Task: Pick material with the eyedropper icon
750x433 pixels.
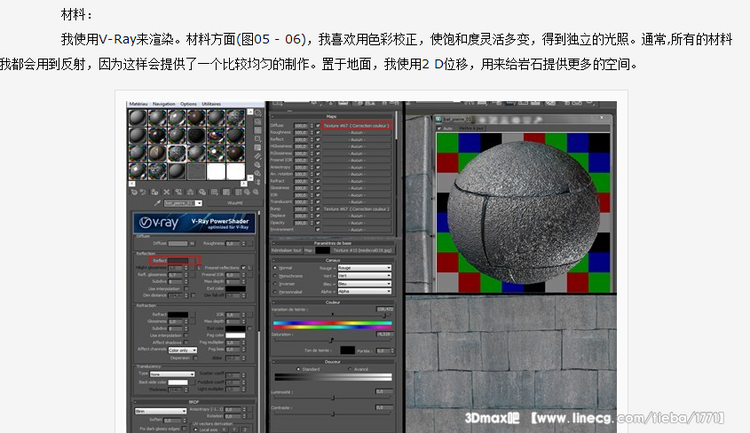Action: [x=157, y=203]
